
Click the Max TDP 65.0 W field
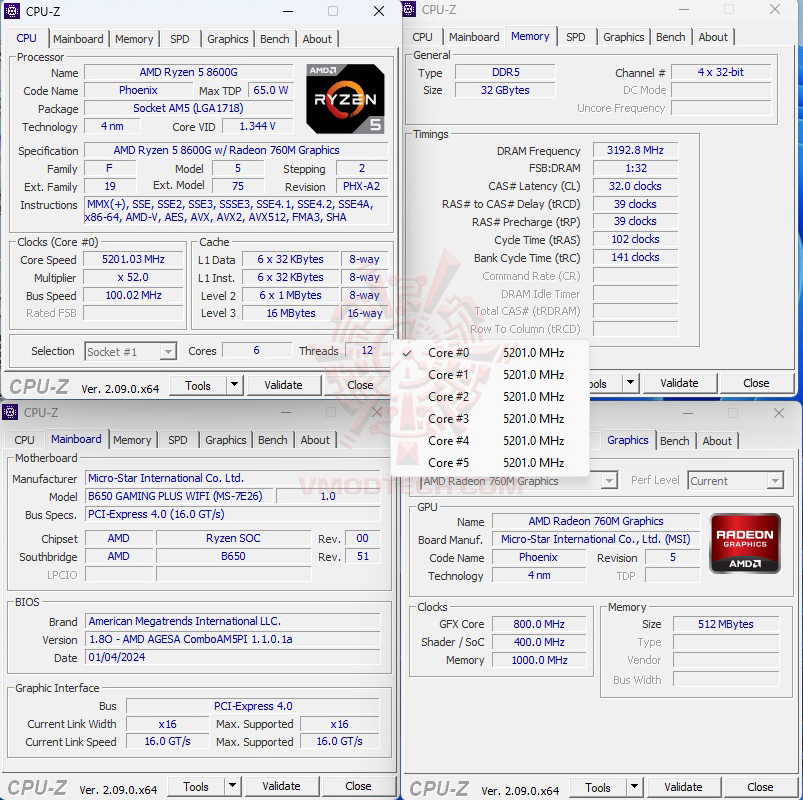point(271,90)
